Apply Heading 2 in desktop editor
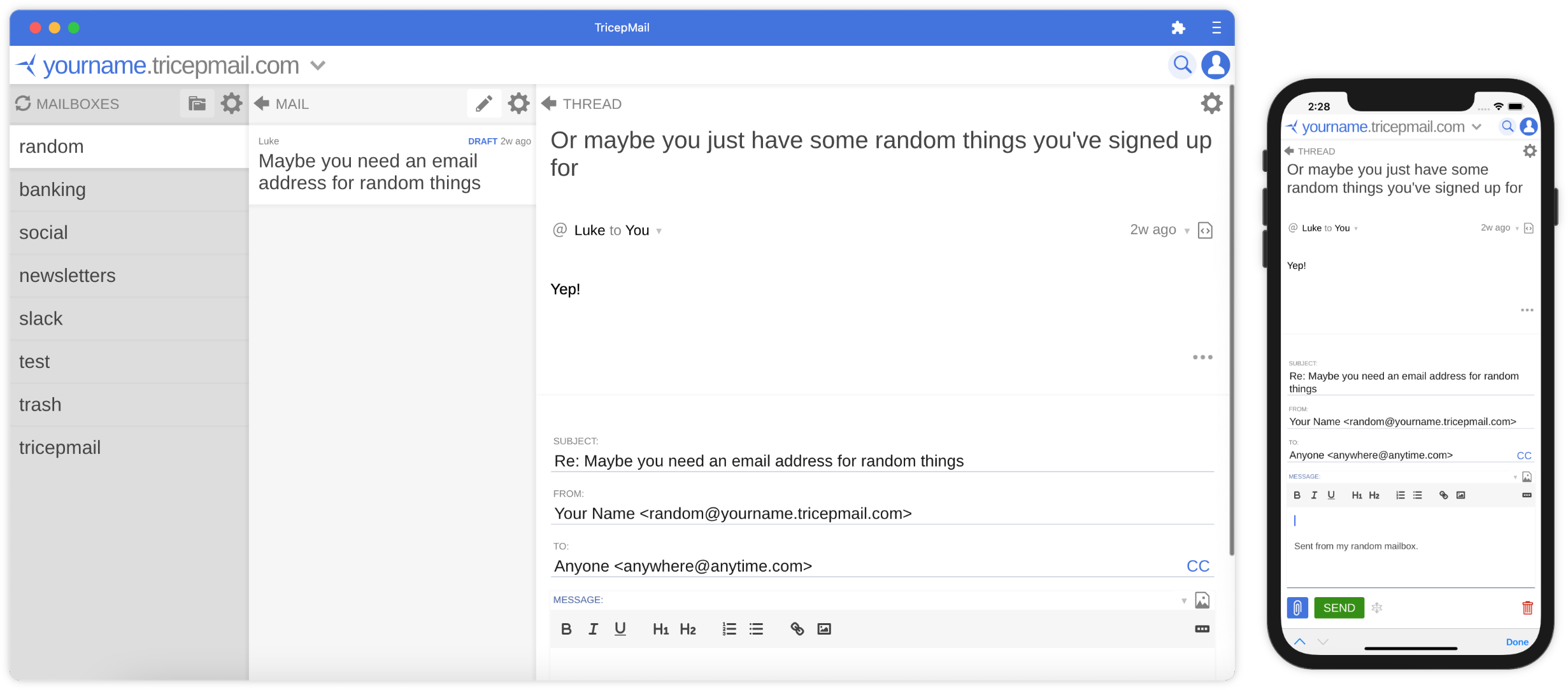1568x690 pixels. coord(688,629)
